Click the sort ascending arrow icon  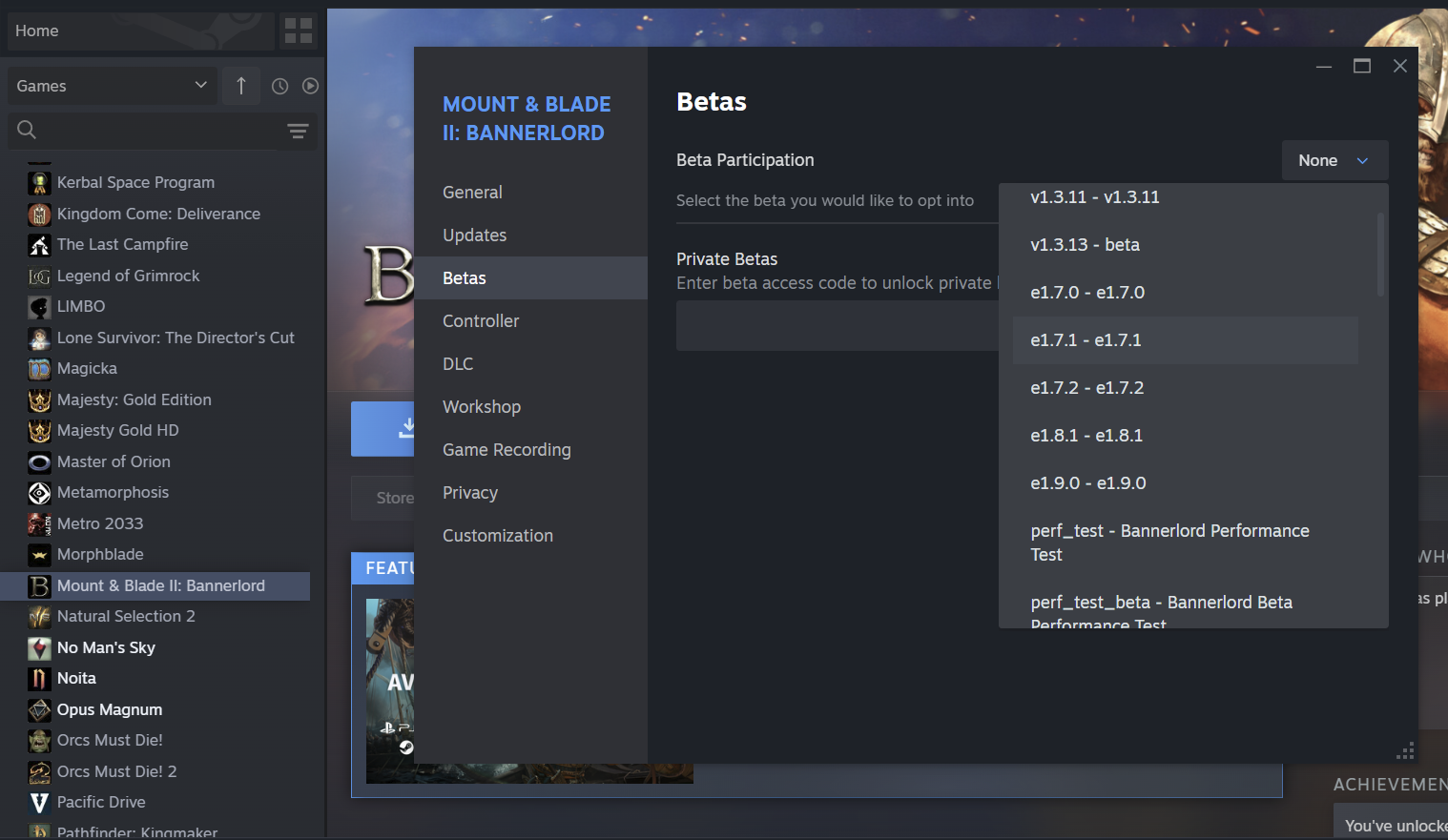click(x=241, y=86)
